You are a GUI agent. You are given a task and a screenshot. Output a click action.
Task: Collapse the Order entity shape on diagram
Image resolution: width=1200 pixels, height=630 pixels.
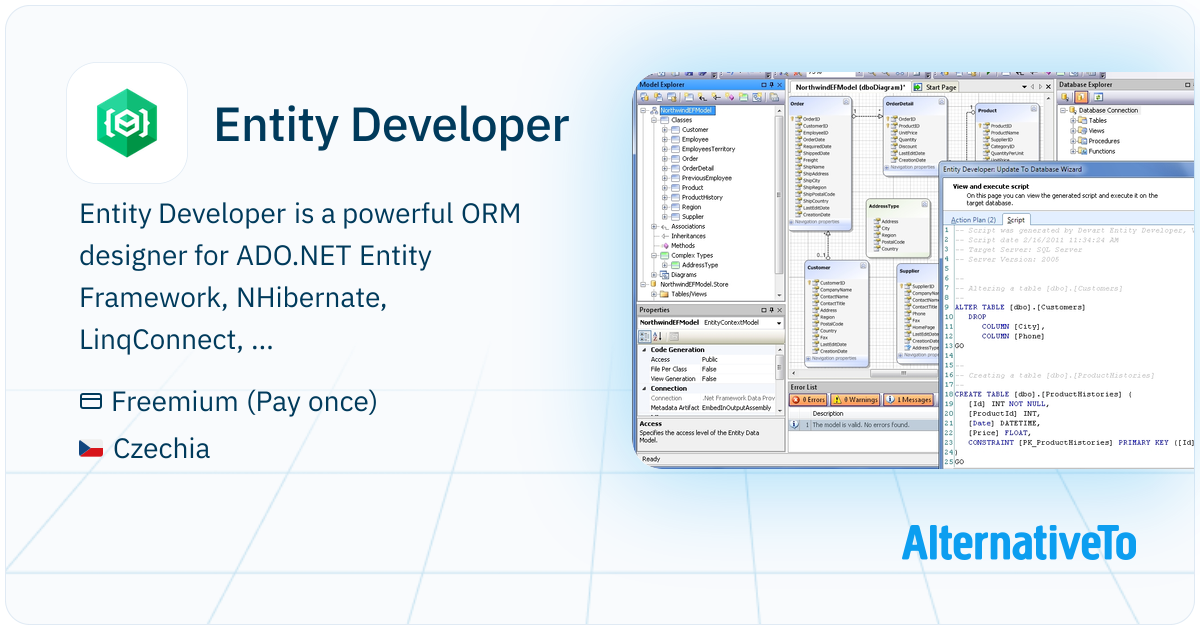click(845, 104)
